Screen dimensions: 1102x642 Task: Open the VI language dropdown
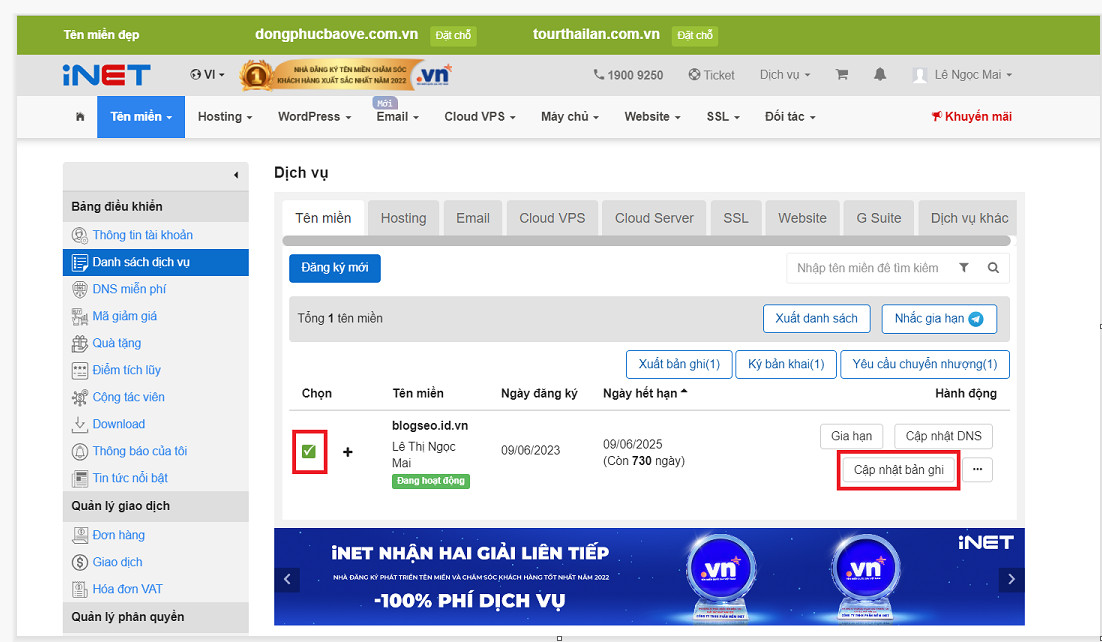[206, 75]
